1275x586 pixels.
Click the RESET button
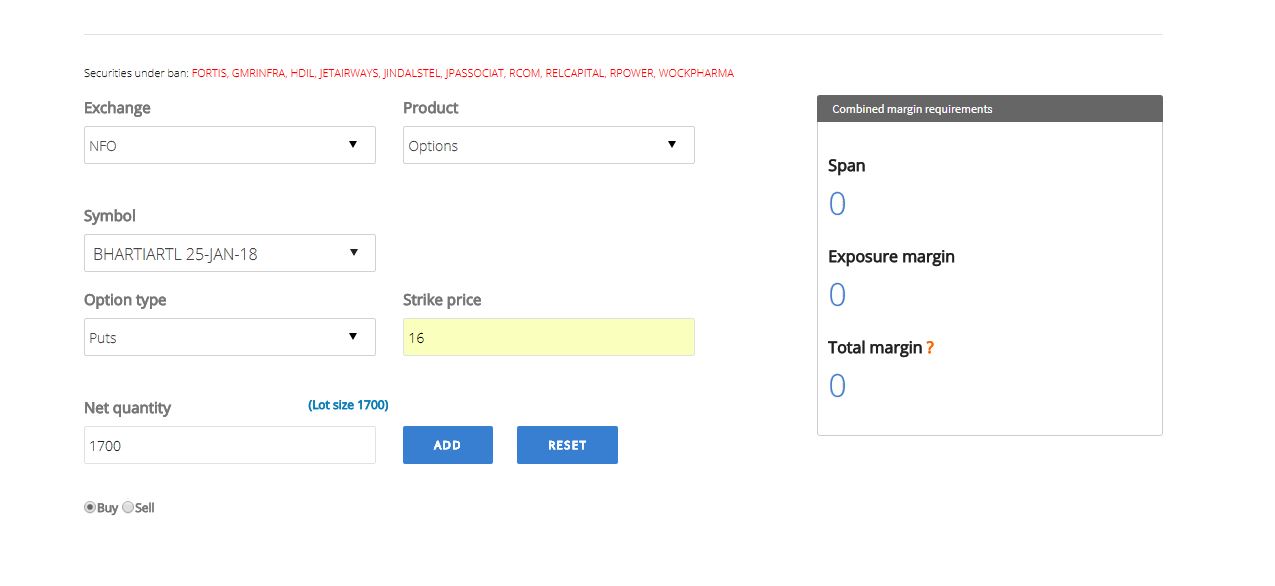pyautogui.click(x=567, y=445)
